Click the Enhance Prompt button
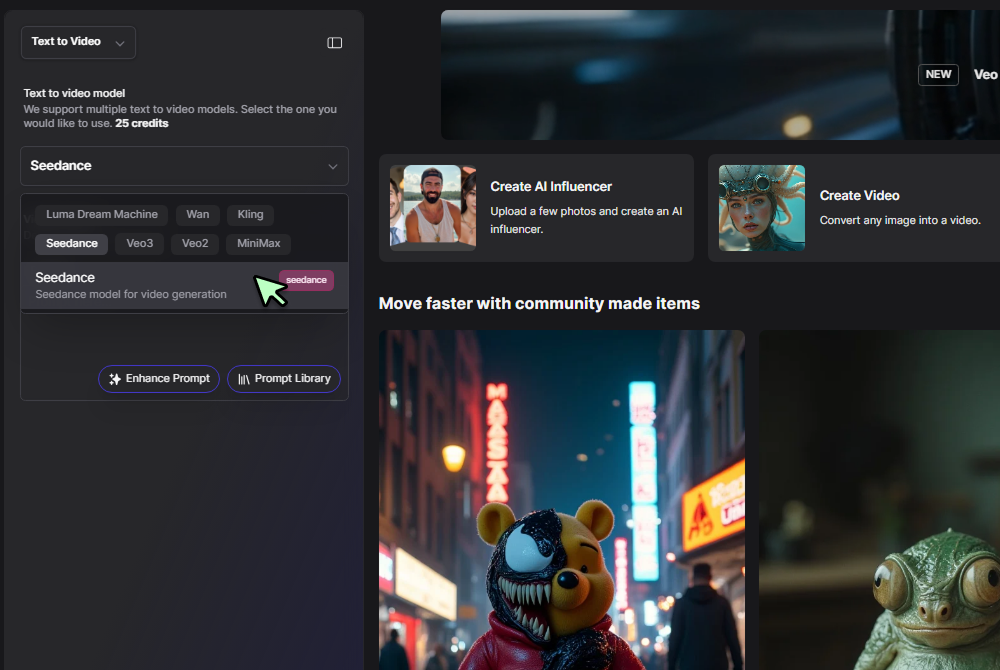 158,378
